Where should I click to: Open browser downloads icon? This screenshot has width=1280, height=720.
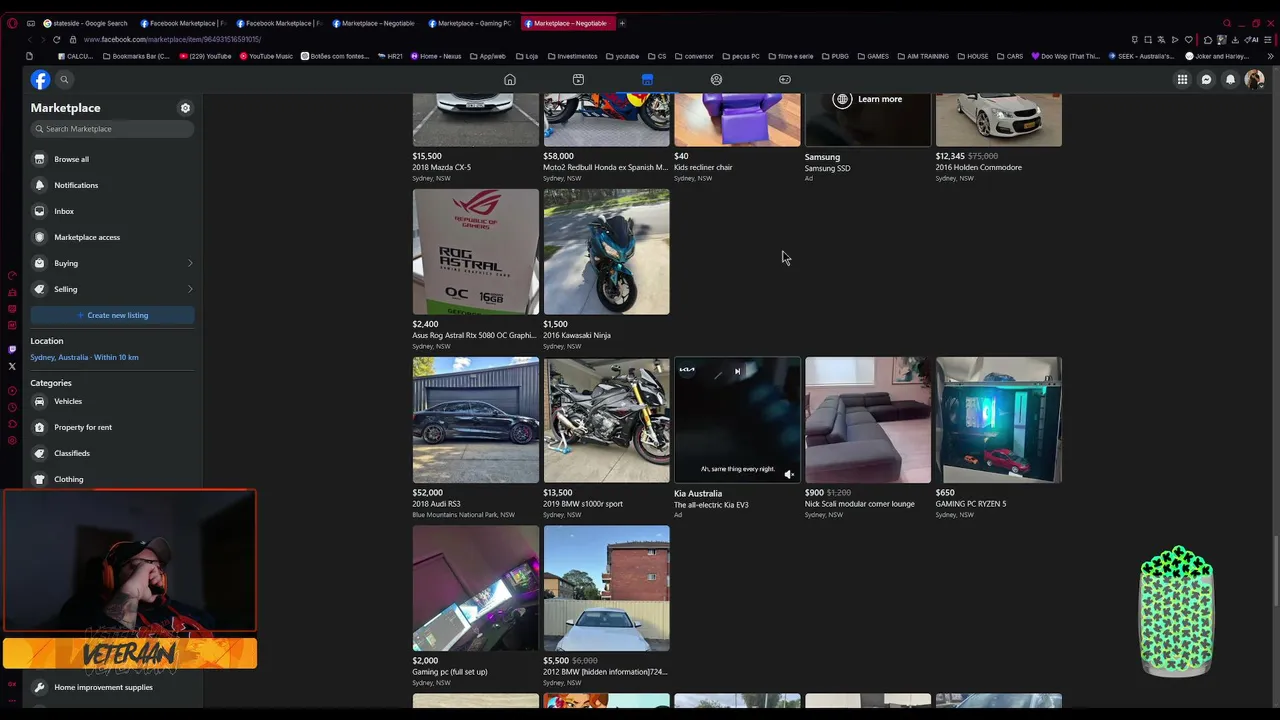pos(1235,39)
